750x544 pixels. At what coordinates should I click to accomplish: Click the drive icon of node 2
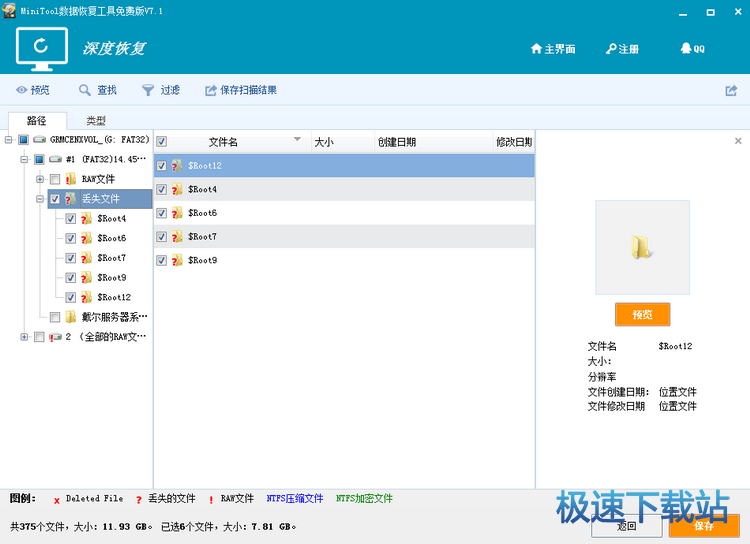(55, 337)
